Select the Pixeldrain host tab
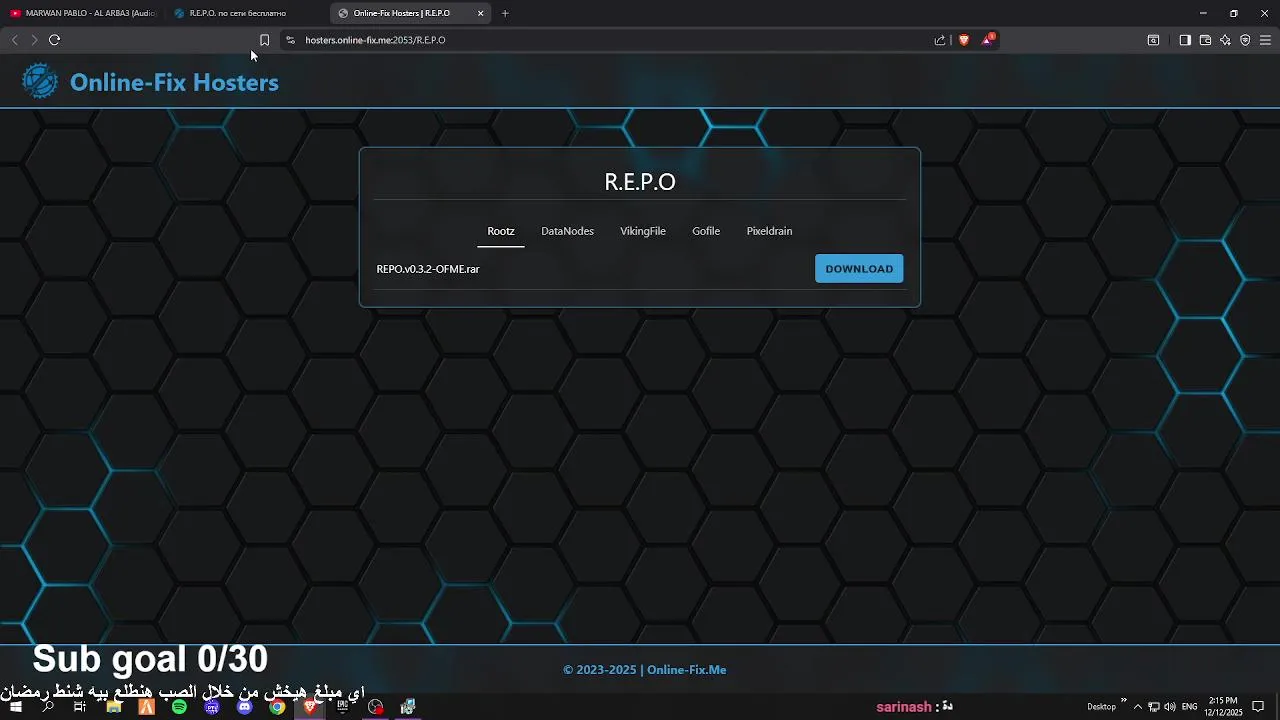The width and height of the screenshot is (1280, 720). tap(769, 231)
